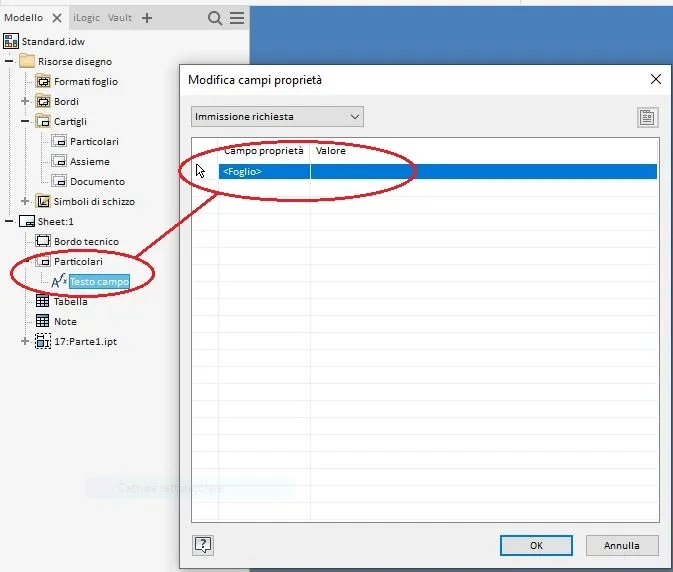Open the Immissione richiesta dropdown

277,117
